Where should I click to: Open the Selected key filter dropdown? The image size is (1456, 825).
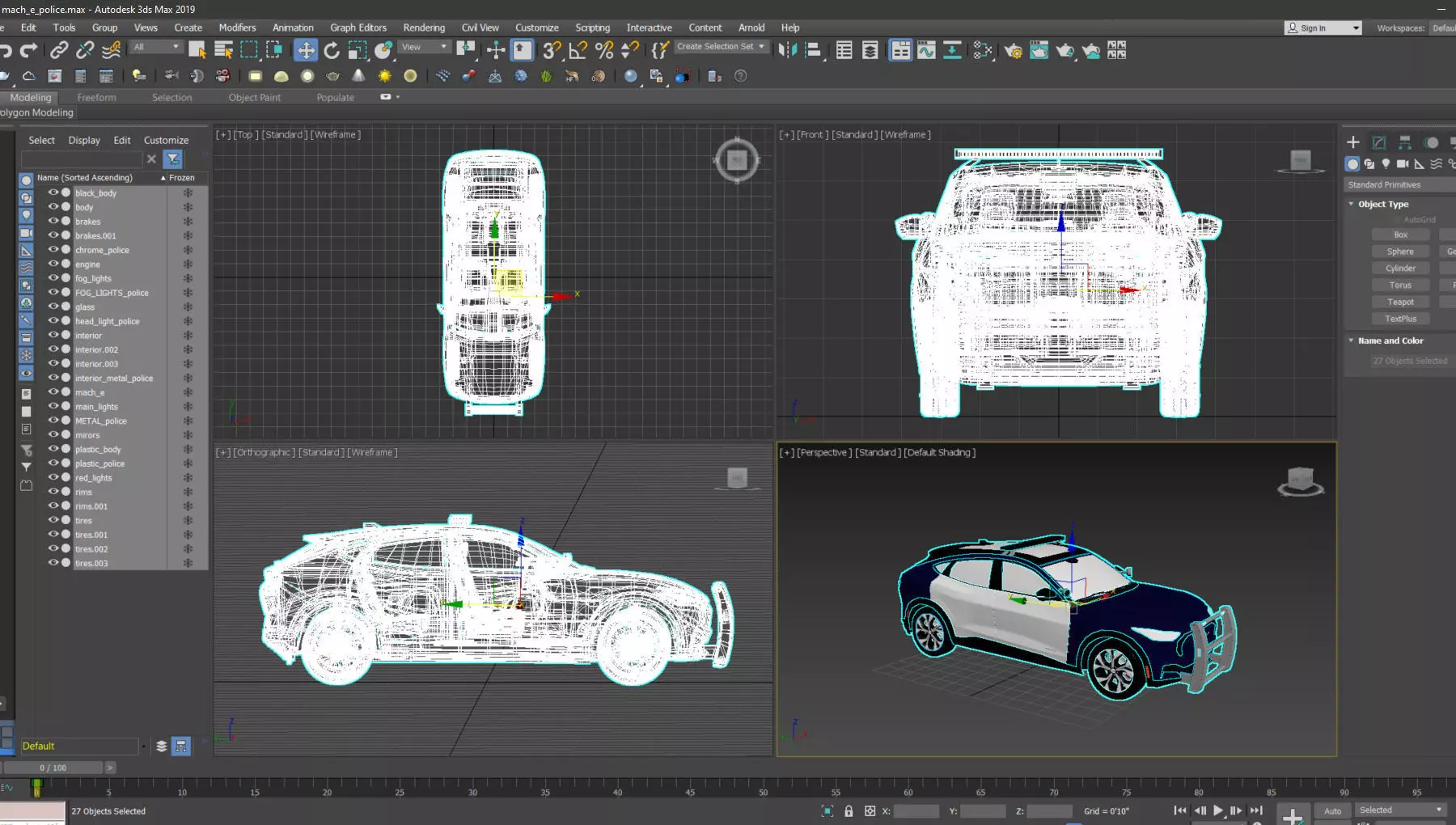pos(1401,810)
